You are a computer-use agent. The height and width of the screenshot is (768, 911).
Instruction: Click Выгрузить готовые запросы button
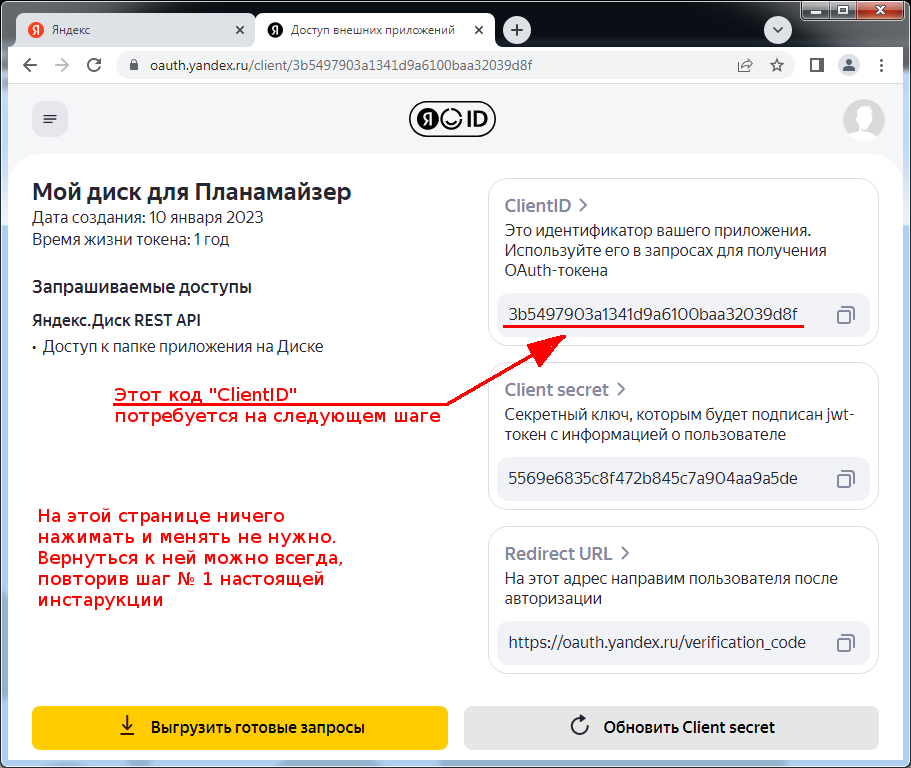[x=240, y=727]
